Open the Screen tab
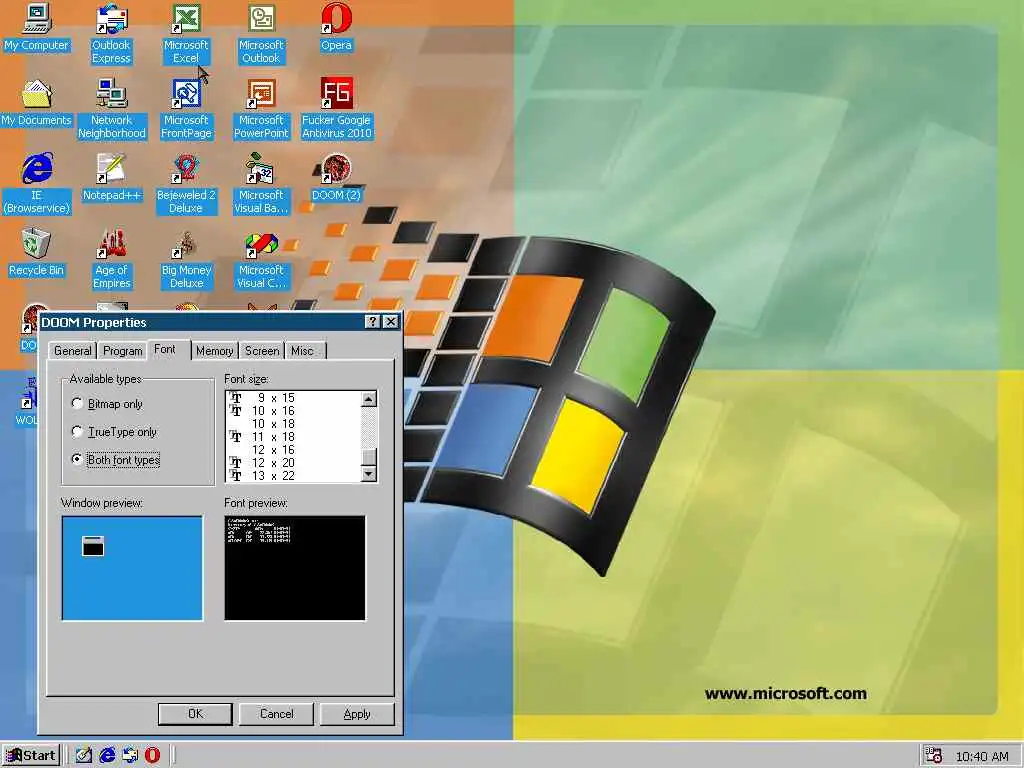This screenshot has width=1024, height=768. click(x=262, y=351)
